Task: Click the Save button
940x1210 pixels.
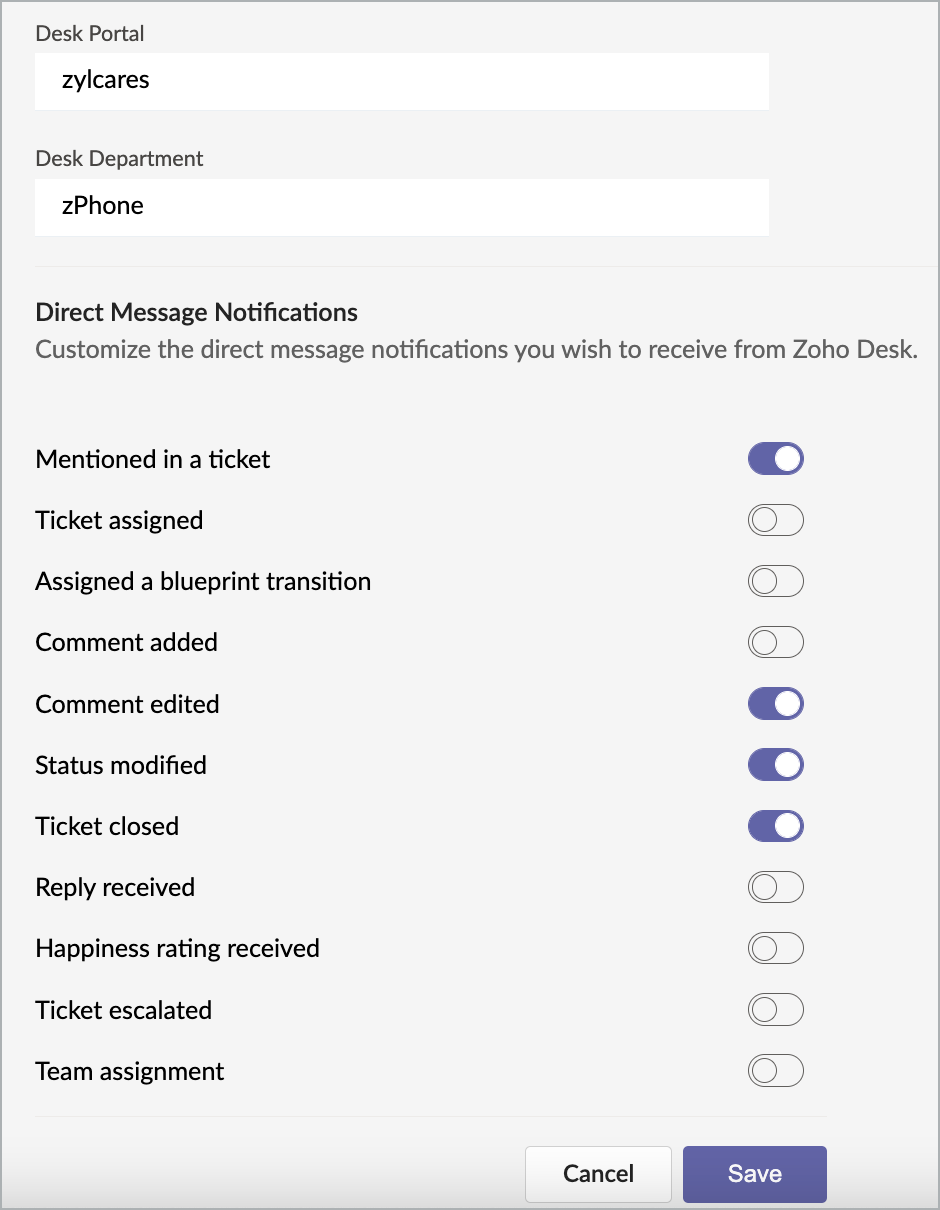Action: pyautogui.click(x=754, y=1174)
